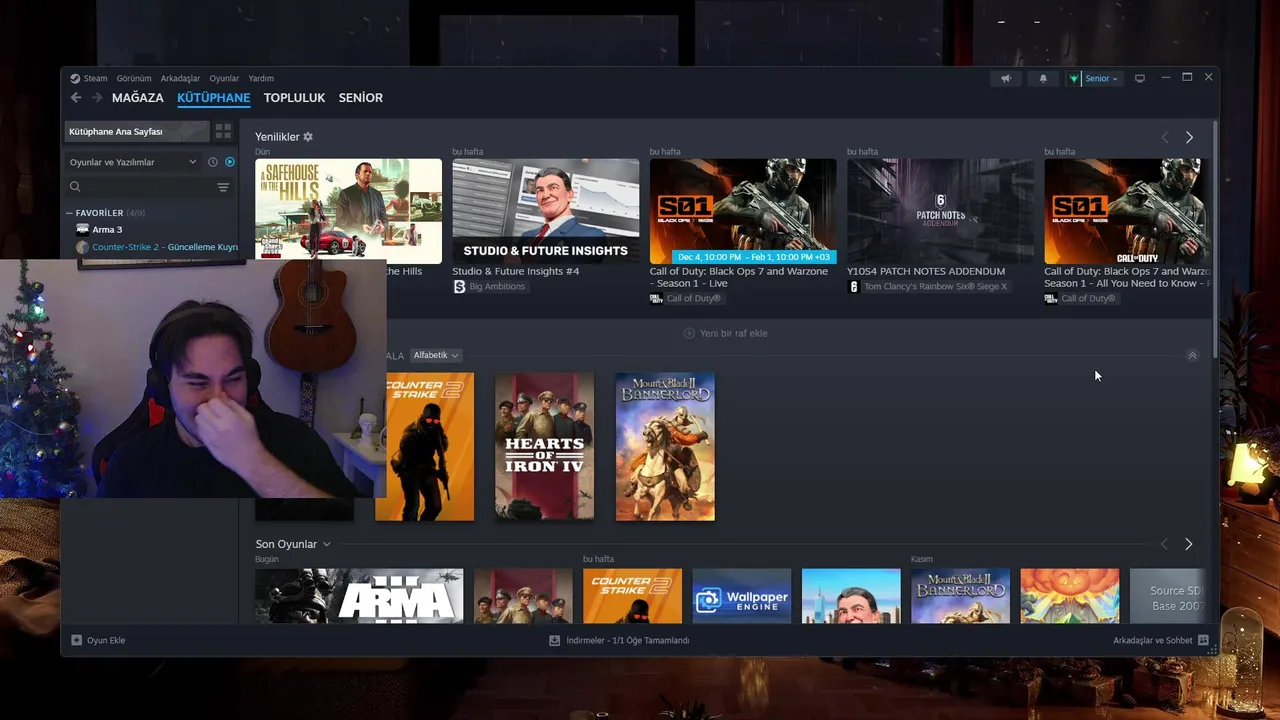Expand the Senior account dropdown

(x=1101, y=78)
